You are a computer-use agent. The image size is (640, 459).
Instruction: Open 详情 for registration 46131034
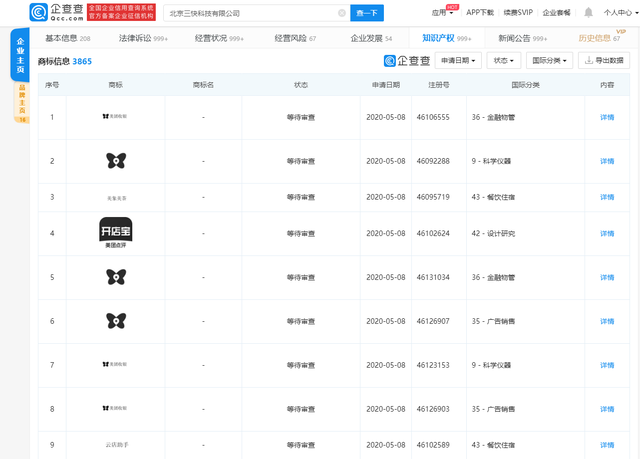[607, 277]
